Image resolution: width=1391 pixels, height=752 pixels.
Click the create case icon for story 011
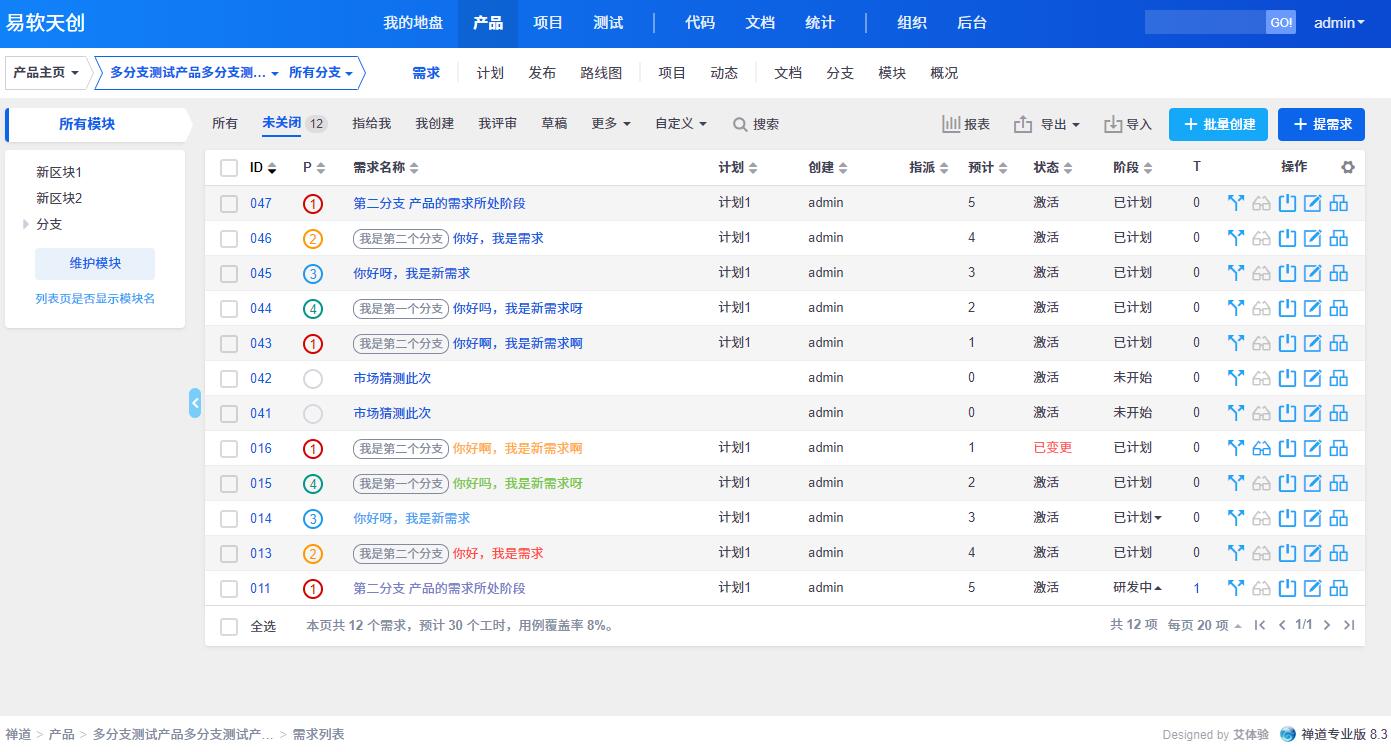[x=1338, y=588]
